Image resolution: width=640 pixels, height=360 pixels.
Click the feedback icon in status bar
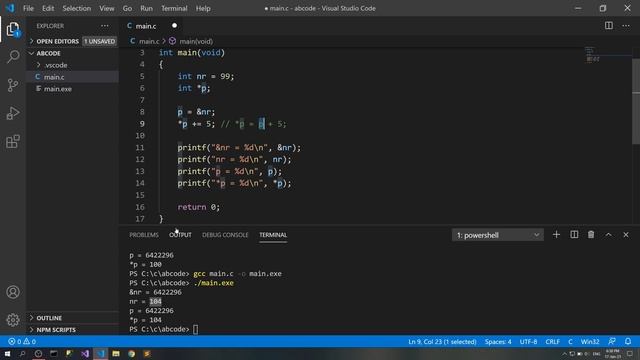[611, 341]
